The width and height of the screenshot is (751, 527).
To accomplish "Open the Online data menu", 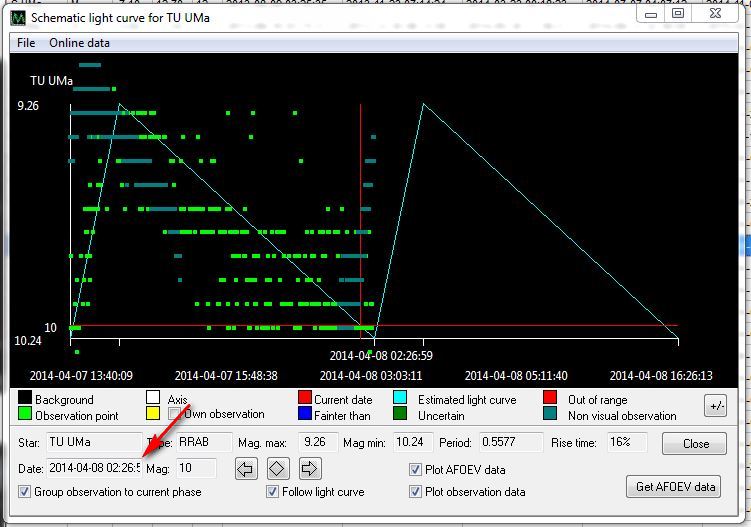I will click(x=79, y=43).
